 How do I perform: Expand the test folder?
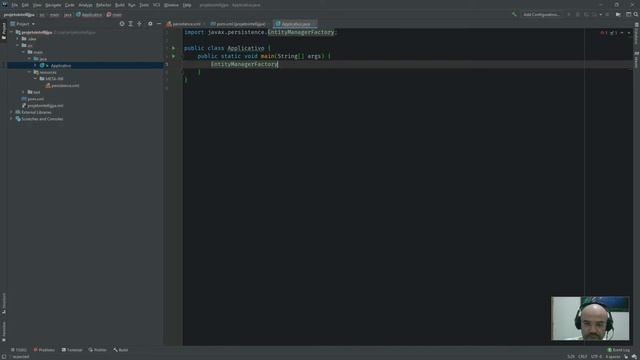[x=23, y=92]
